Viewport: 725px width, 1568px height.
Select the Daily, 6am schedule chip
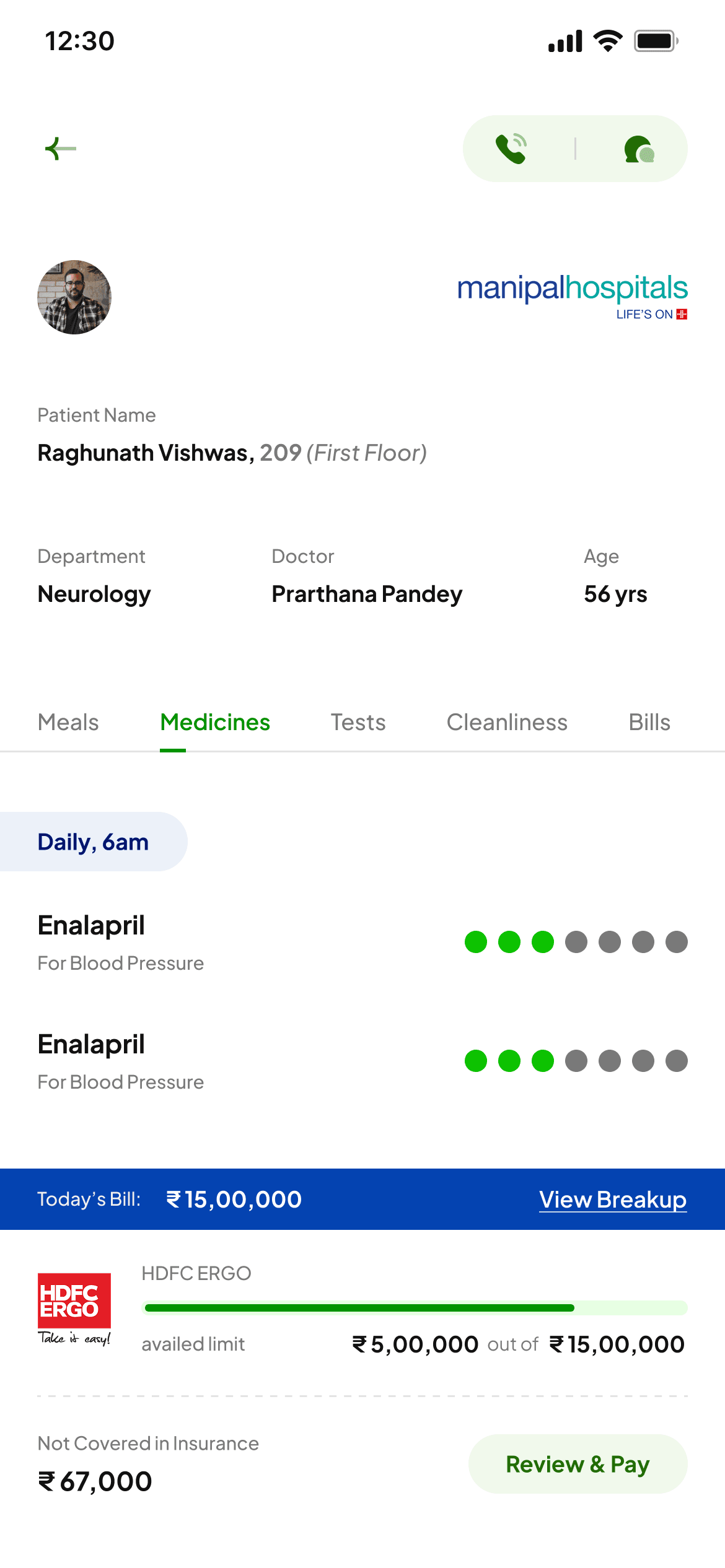coord(93,842)
